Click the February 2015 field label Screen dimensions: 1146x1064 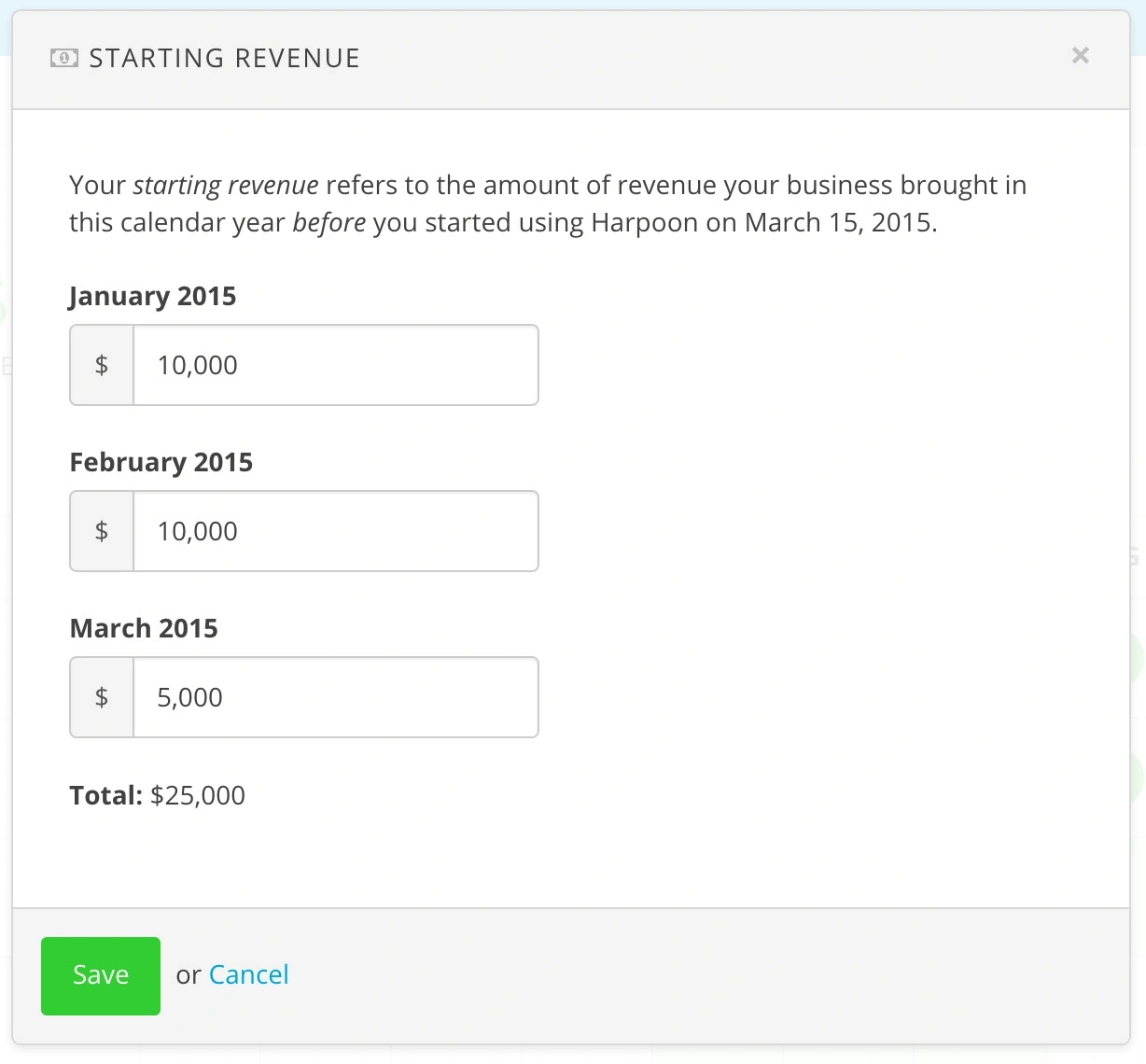pos(161,461)
